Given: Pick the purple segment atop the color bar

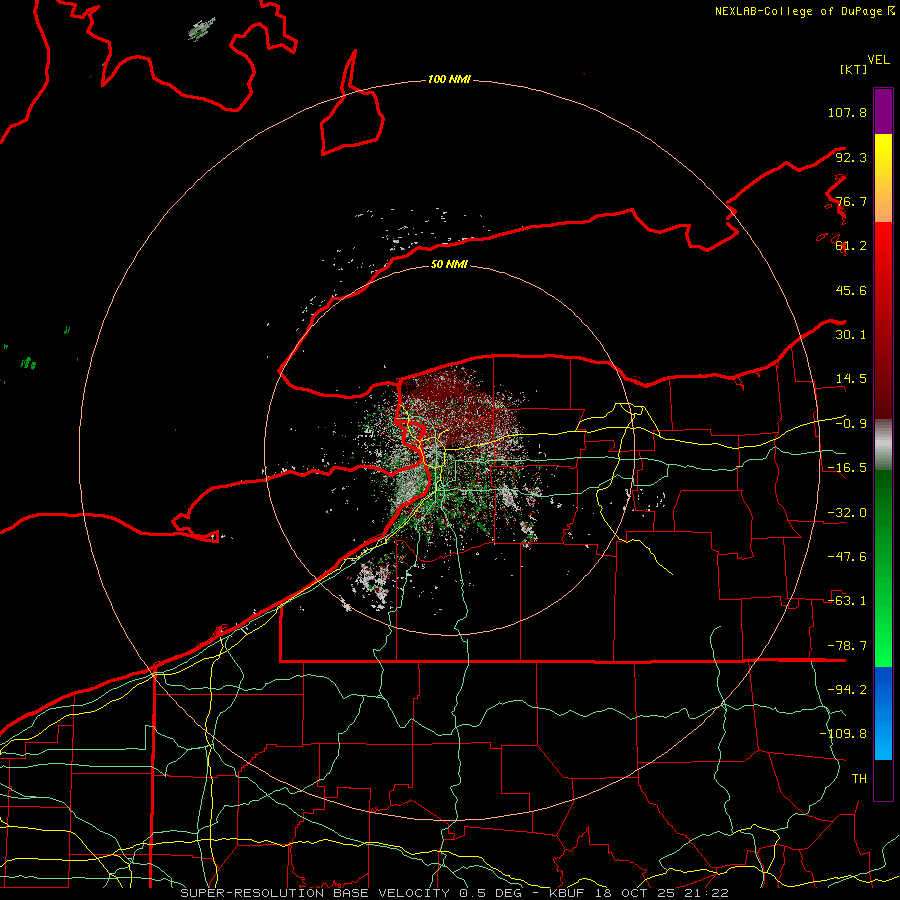Looking at the screenshot, I should [x=883, y=111].
